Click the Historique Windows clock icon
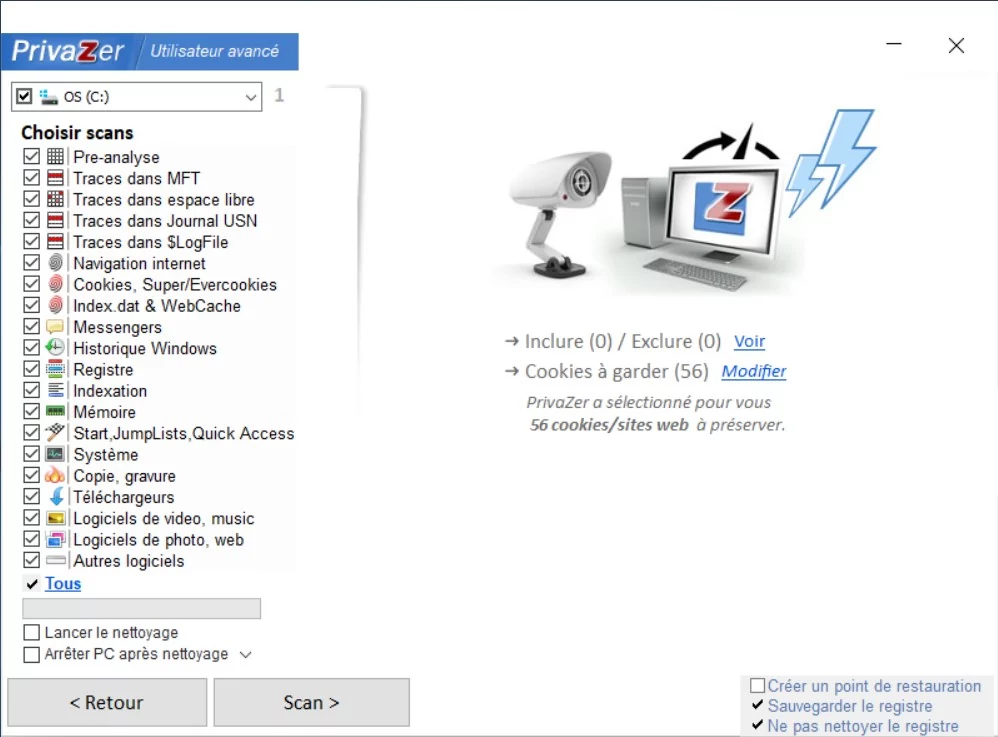 pyautogui.click(x=55, y=347)
